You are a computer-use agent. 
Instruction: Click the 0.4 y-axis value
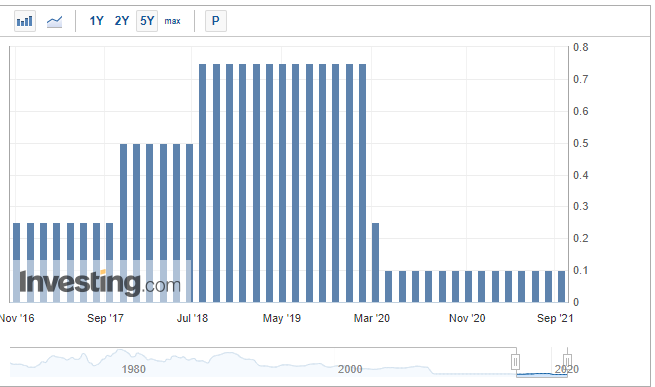click(x=581, y=175)
